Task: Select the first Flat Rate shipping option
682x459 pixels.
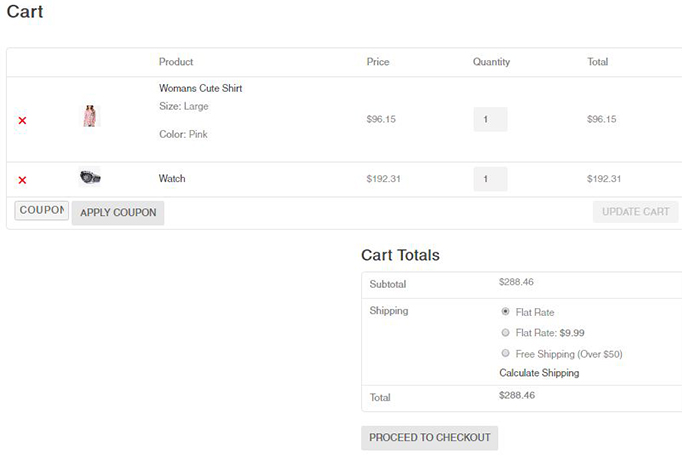Action: click(x=505, y=312)
